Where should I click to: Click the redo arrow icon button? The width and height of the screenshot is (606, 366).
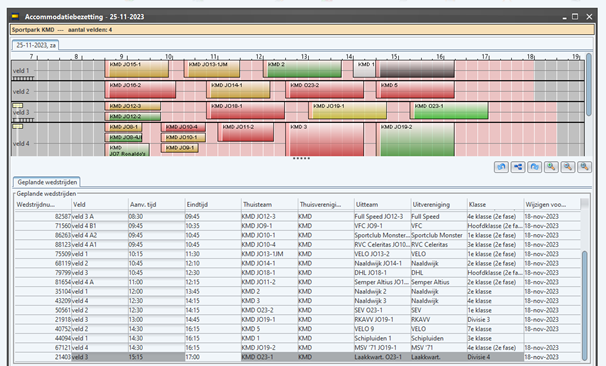(x=535, y=167)
